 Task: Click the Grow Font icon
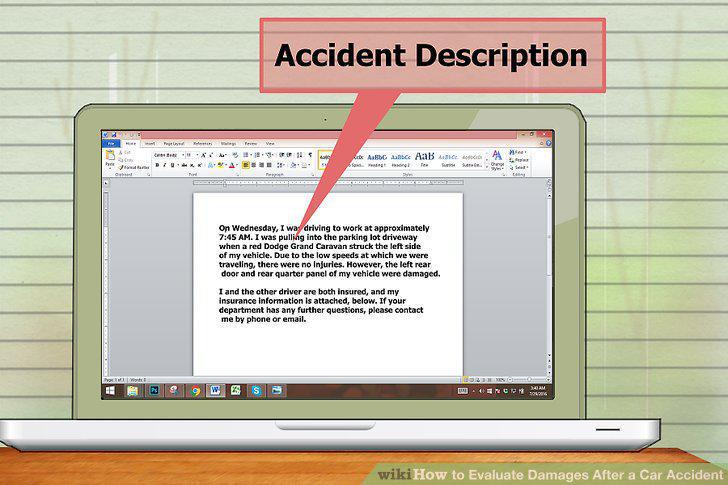203,155
